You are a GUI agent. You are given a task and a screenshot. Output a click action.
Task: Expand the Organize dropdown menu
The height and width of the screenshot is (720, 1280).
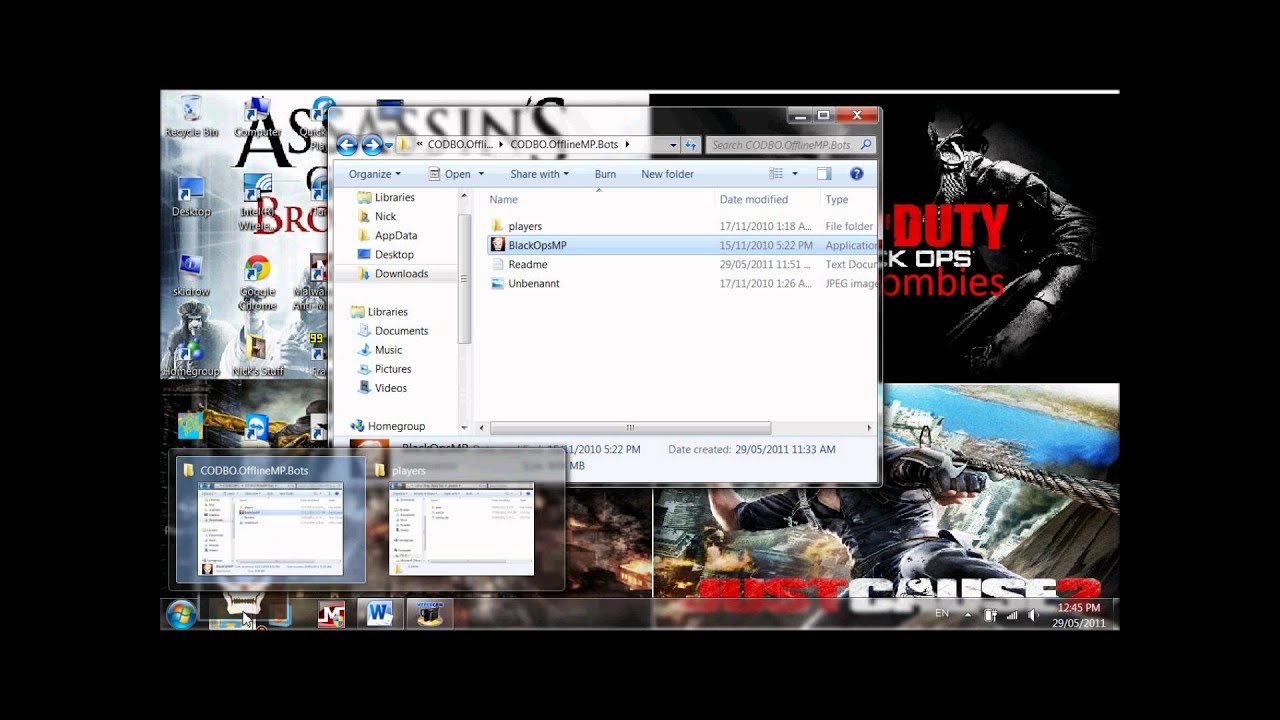click(x=374, y=174)
